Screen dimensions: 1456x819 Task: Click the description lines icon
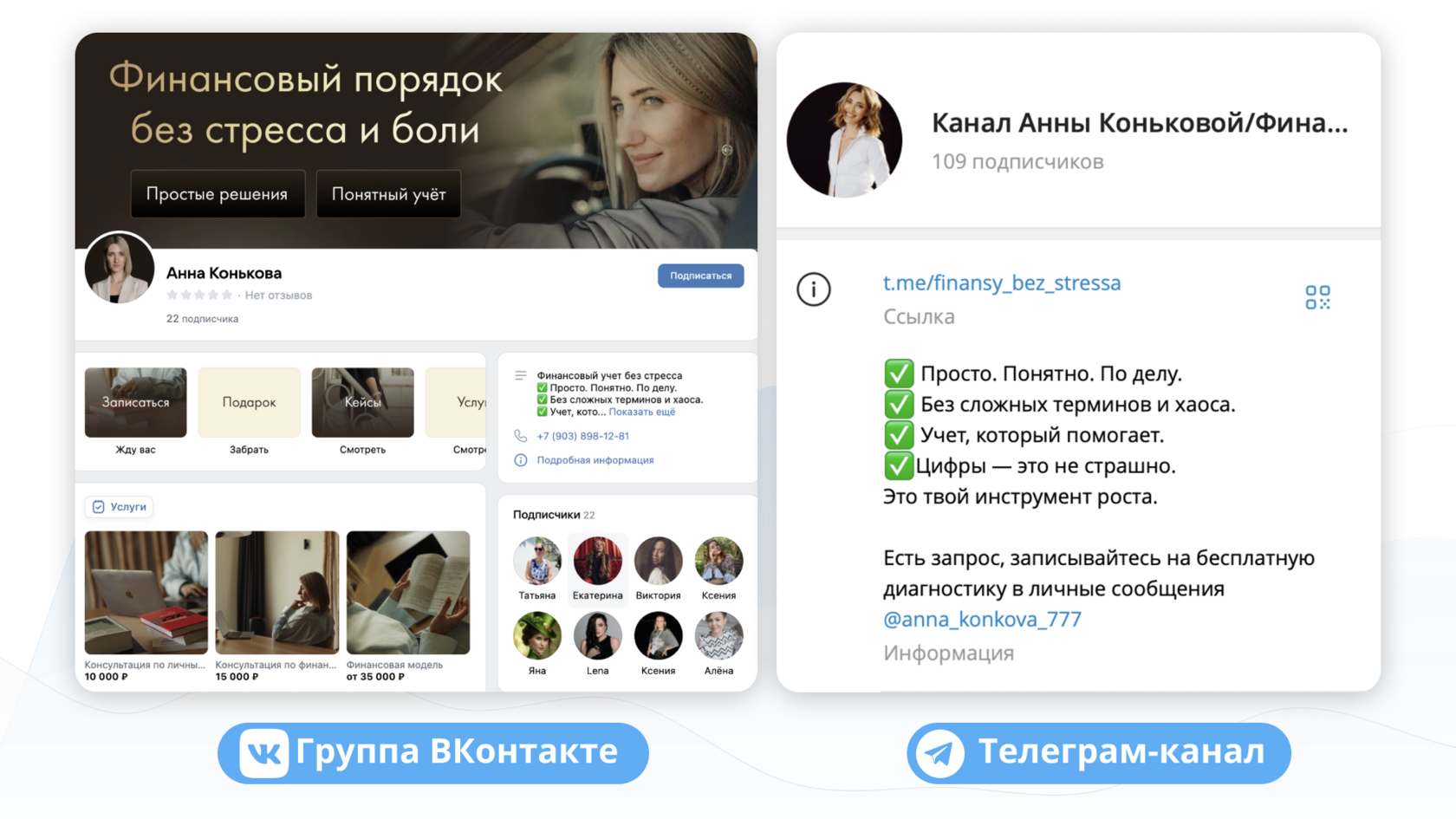coord(520,375)
